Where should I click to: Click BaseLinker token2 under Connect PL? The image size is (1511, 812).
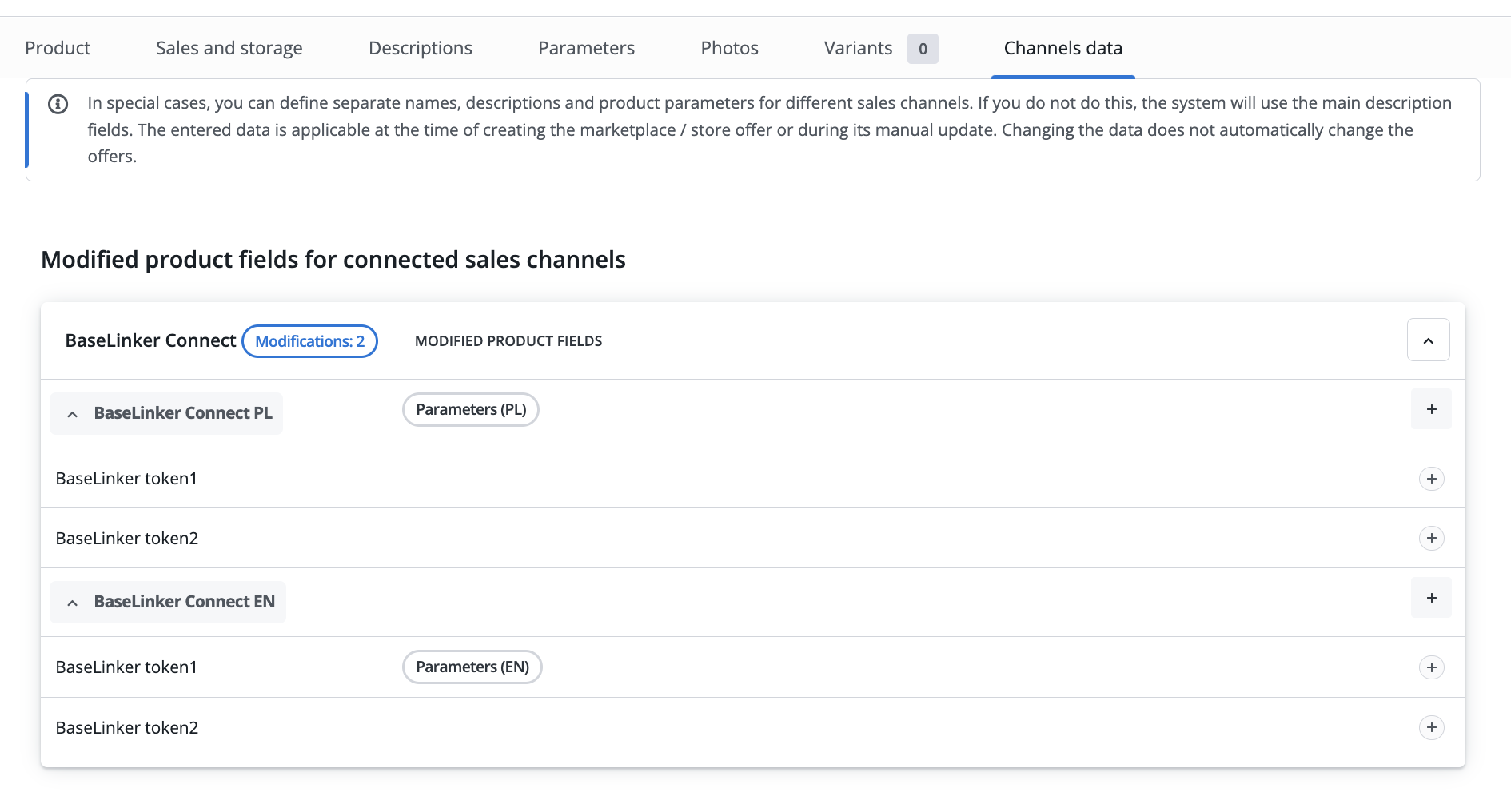point(127,538)
